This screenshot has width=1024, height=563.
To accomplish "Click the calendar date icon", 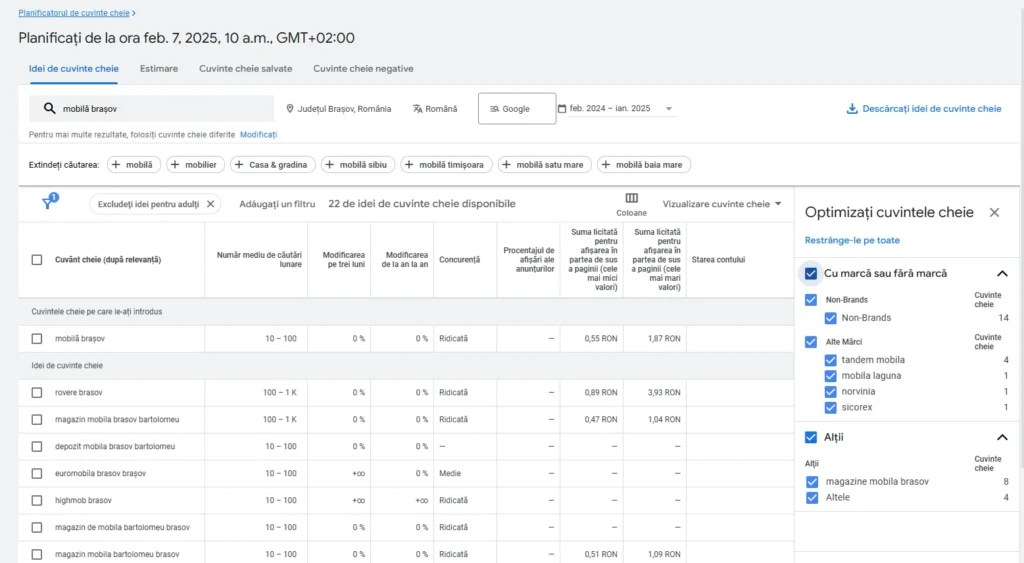I will tap(562, 108).
